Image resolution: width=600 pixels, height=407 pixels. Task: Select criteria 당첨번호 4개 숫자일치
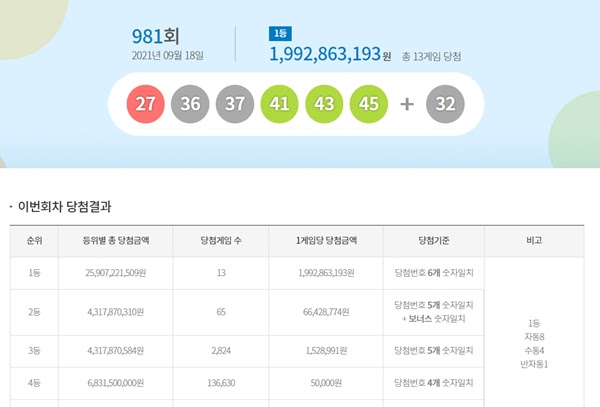(x=434, y=383)
